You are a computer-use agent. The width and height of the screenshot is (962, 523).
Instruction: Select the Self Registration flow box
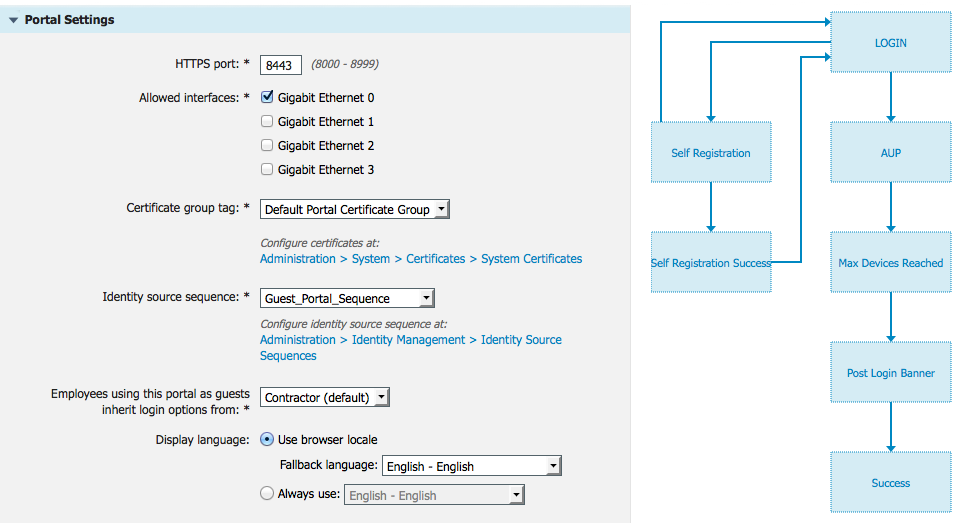click(x=711, y=153)
